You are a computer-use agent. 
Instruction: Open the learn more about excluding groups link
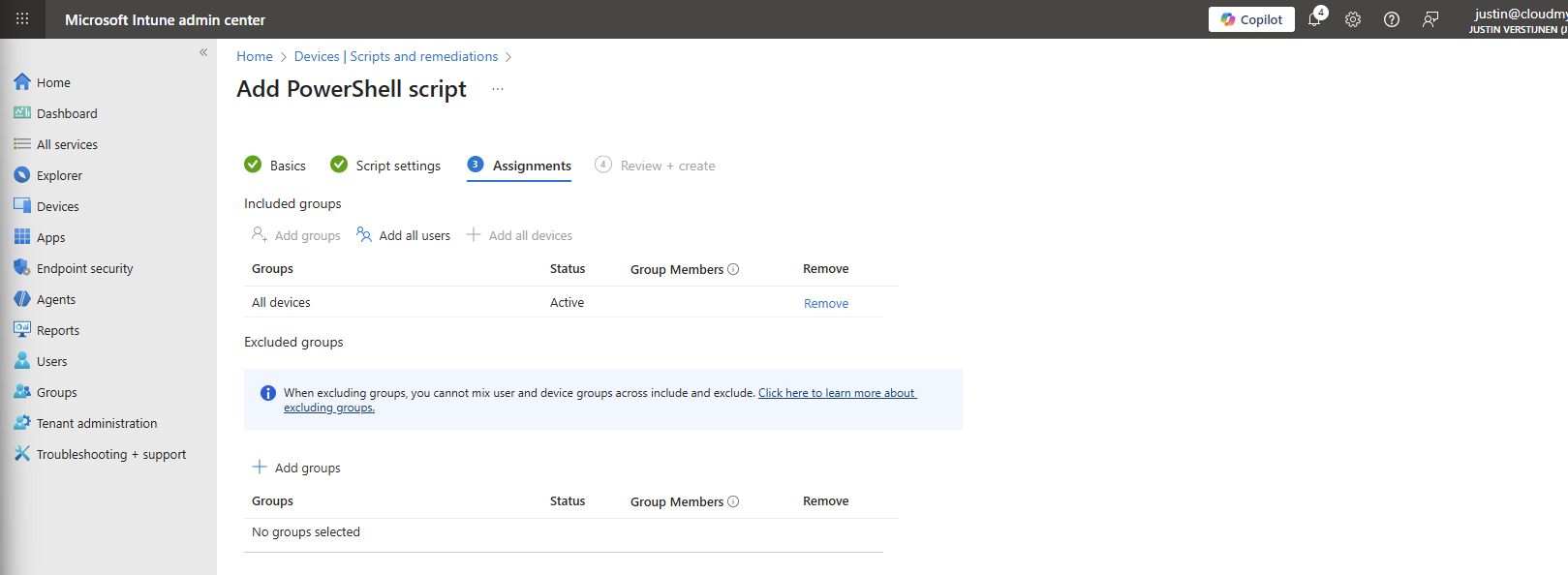pyautogui.click(x=836, y=393)
